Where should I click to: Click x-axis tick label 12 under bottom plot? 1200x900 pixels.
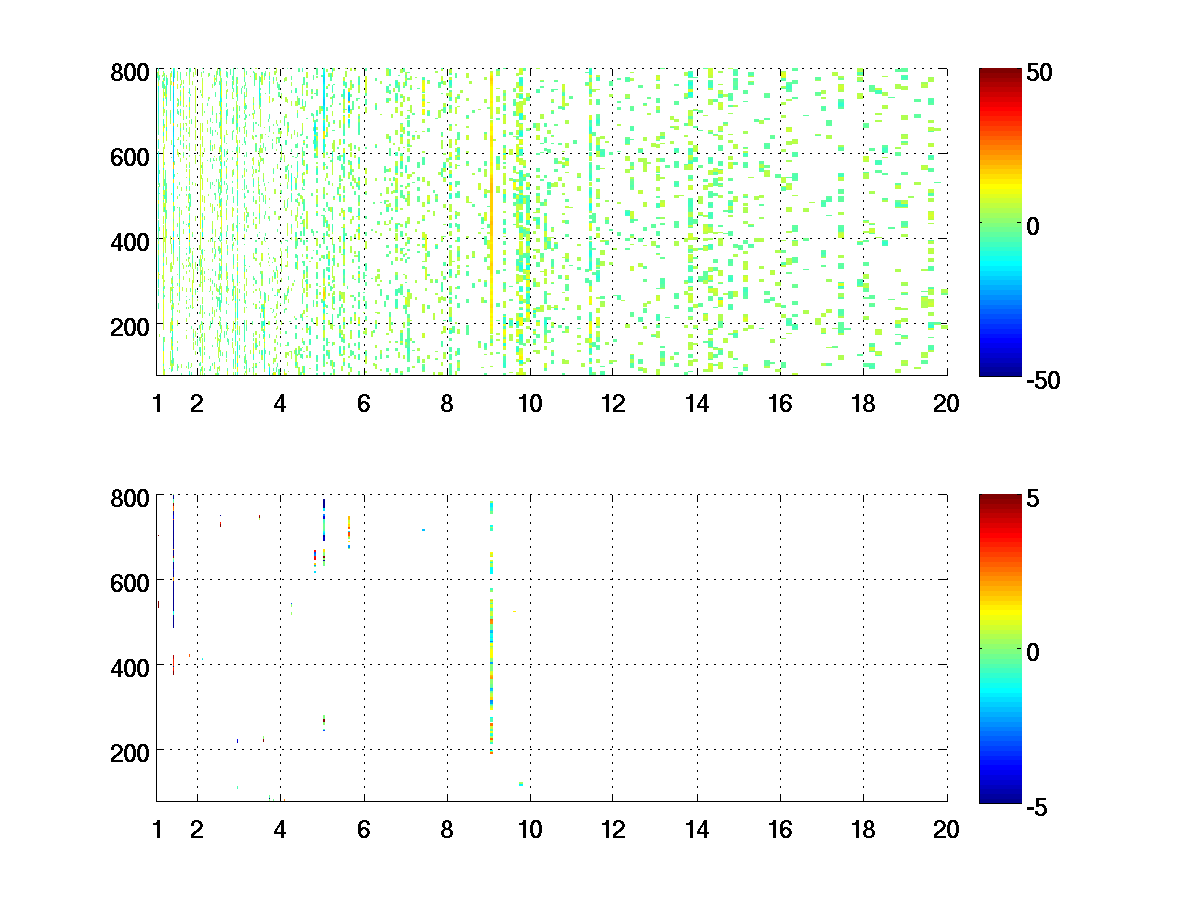[612, 829]
